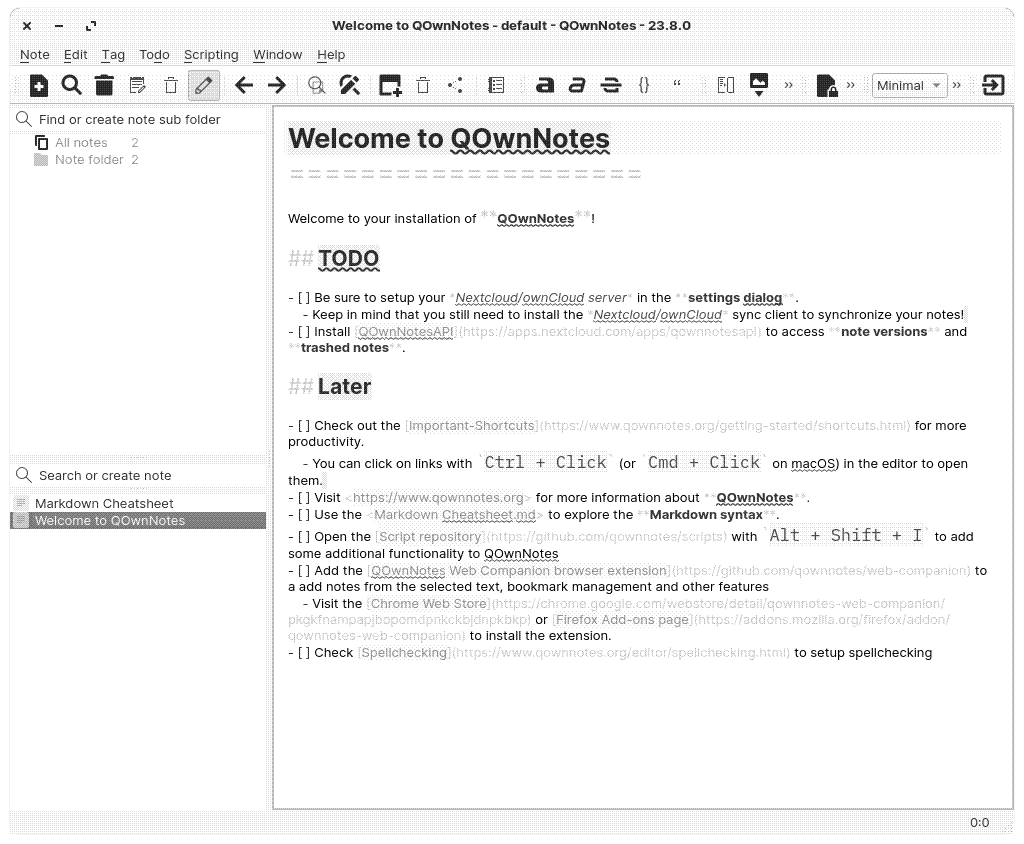1024x844 pixels.
Task: Click the www.qownnotes.org link
Action: point(438,498)
